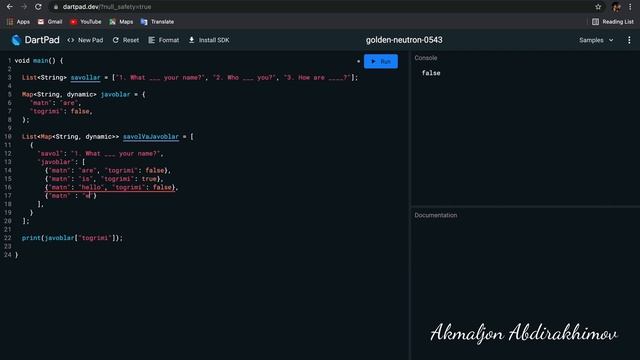640x360 pixels.
Task: Click the underlined 'hello' map entry line
Action: [111, 187]
